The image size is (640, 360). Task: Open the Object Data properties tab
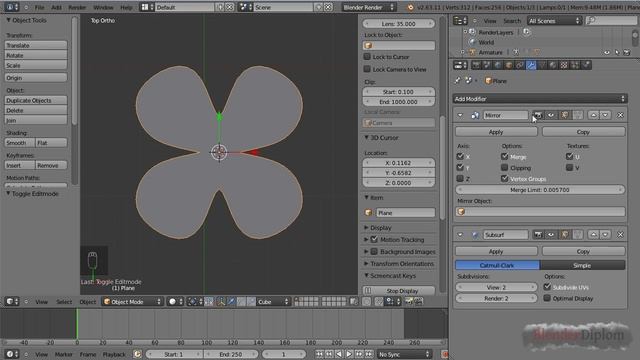542,65
